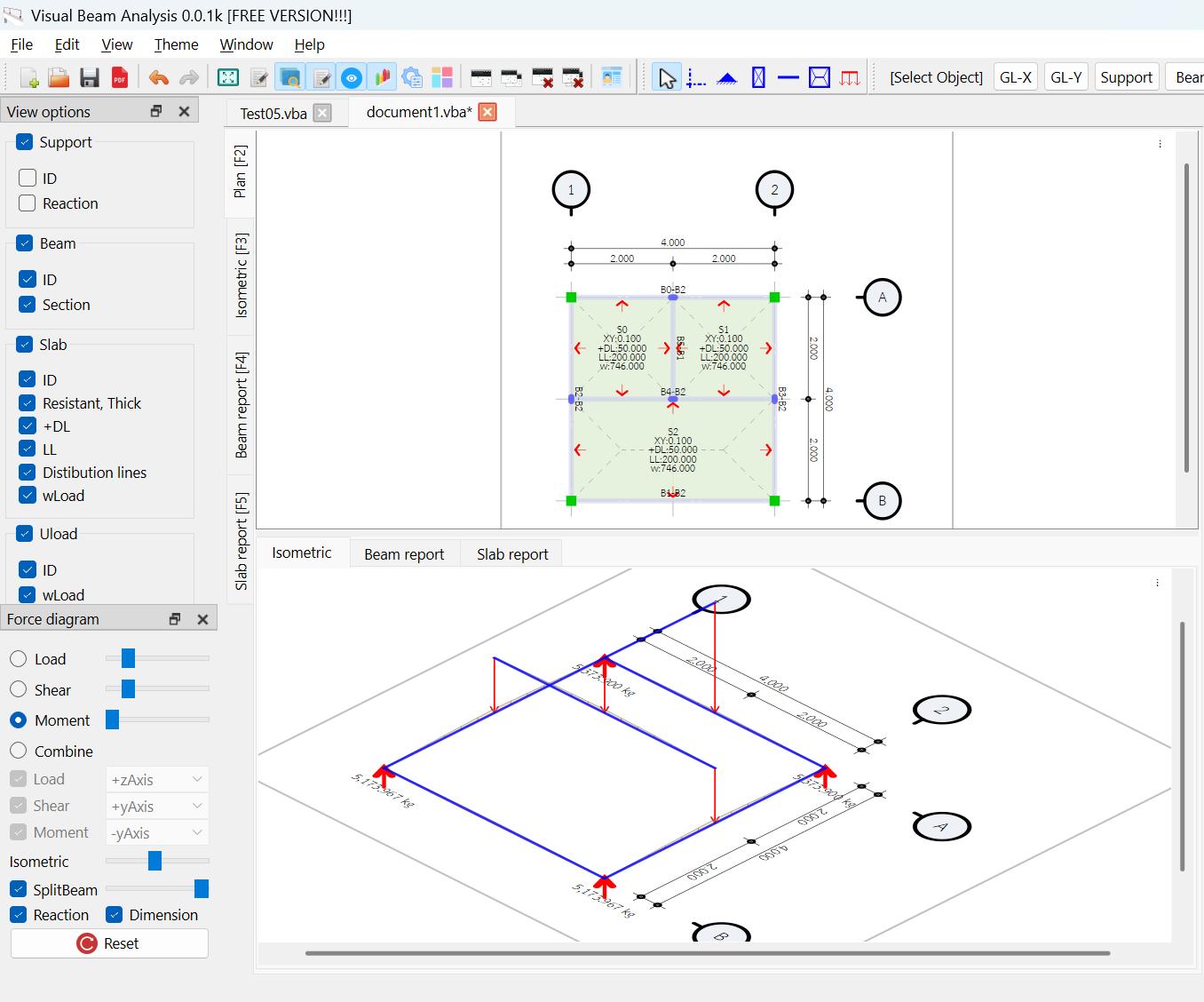Uncheck Slab Distibution lines checkbox
1204x1002 pixels.
point(28,473)
